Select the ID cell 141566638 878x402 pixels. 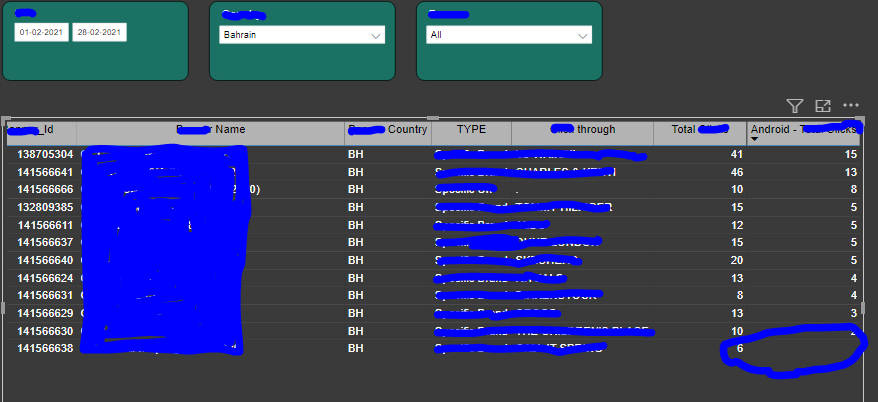45,348
